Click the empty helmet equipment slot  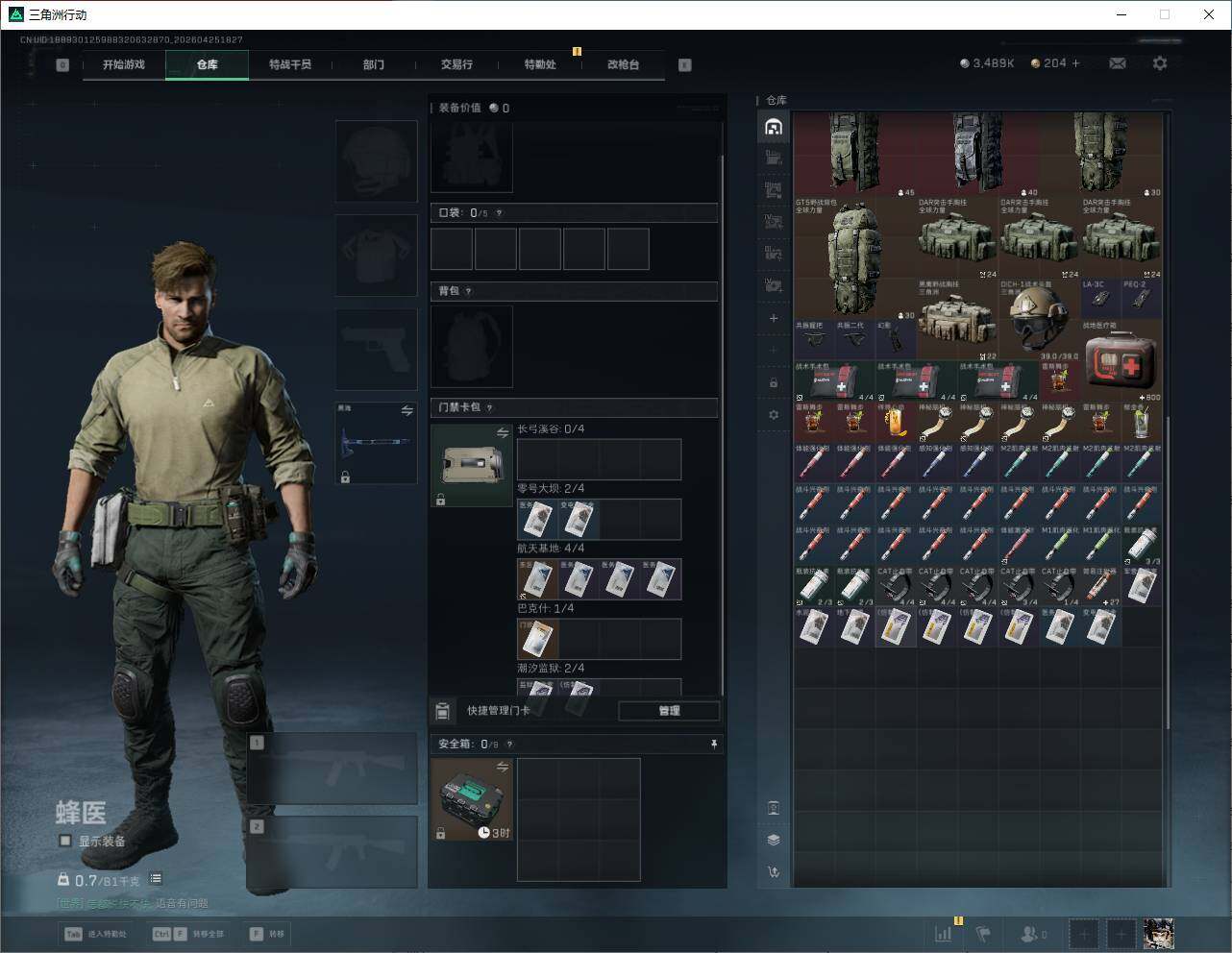pos(377,160)
